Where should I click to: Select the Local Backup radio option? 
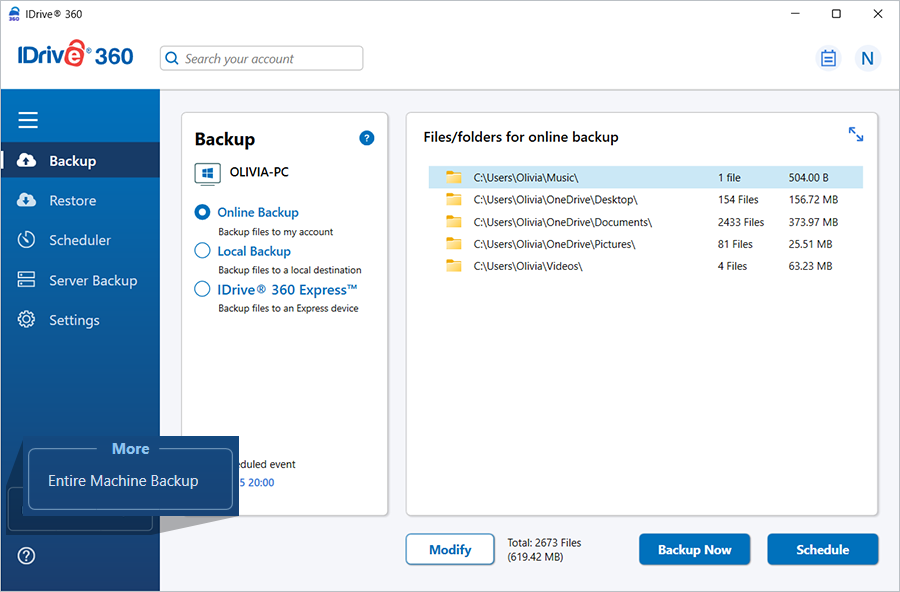203,251
